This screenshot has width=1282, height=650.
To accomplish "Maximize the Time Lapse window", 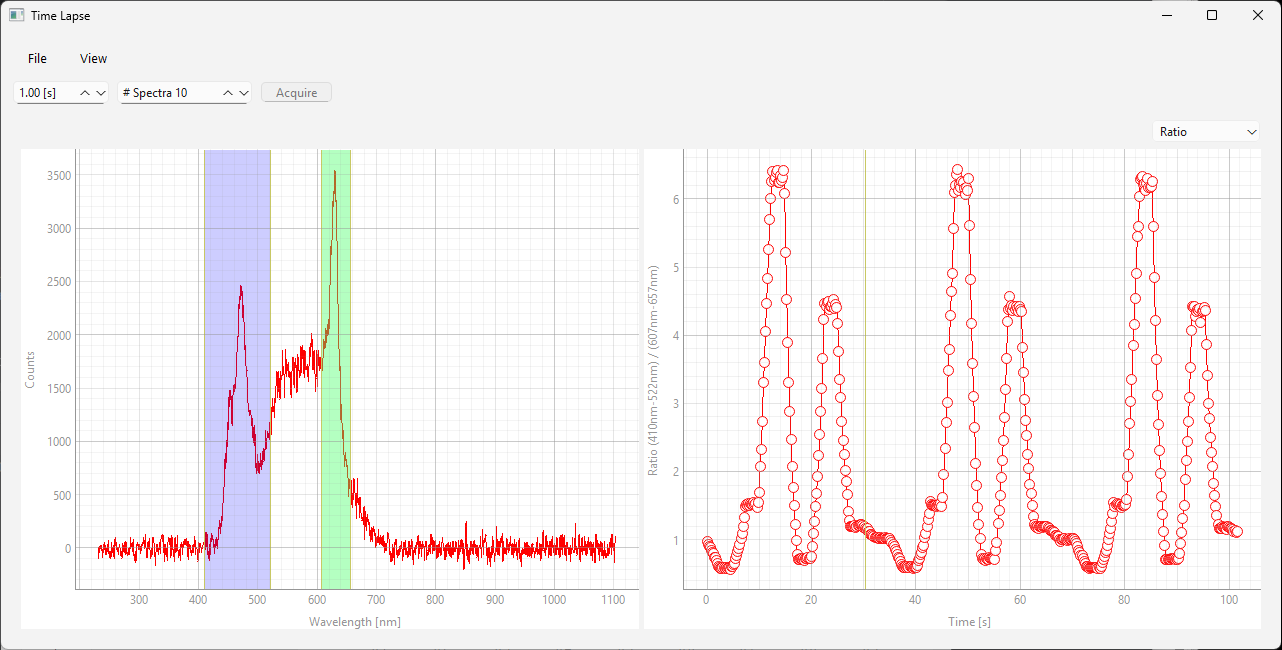I will tap(1212, 16).
